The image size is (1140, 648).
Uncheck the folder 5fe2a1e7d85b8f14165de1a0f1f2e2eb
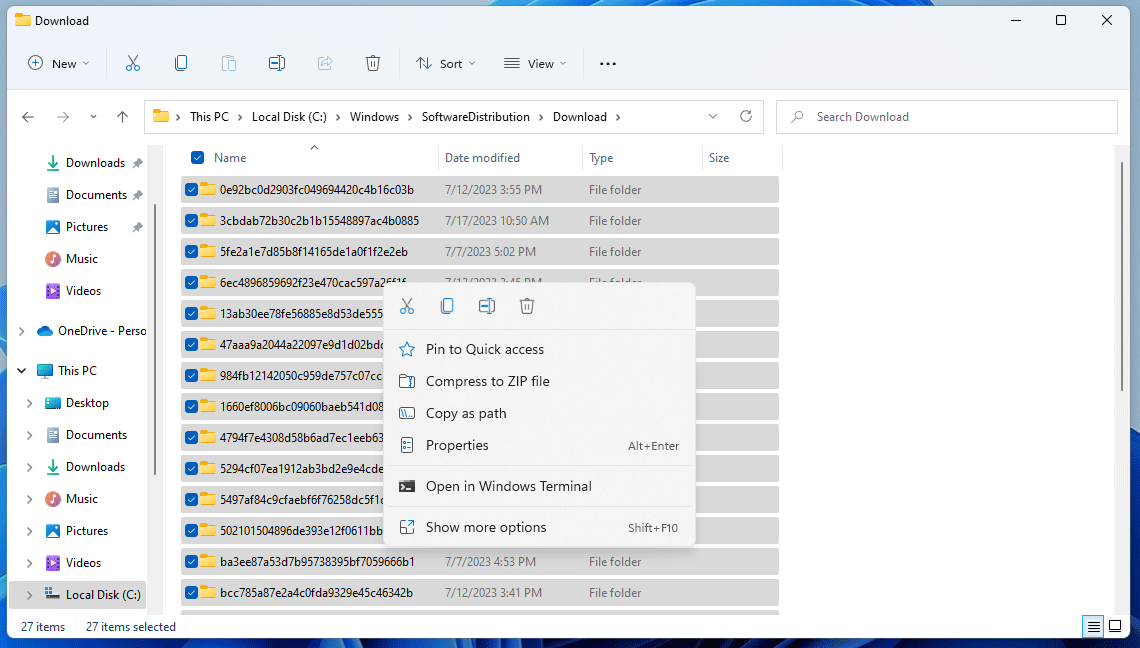point(191,252)
